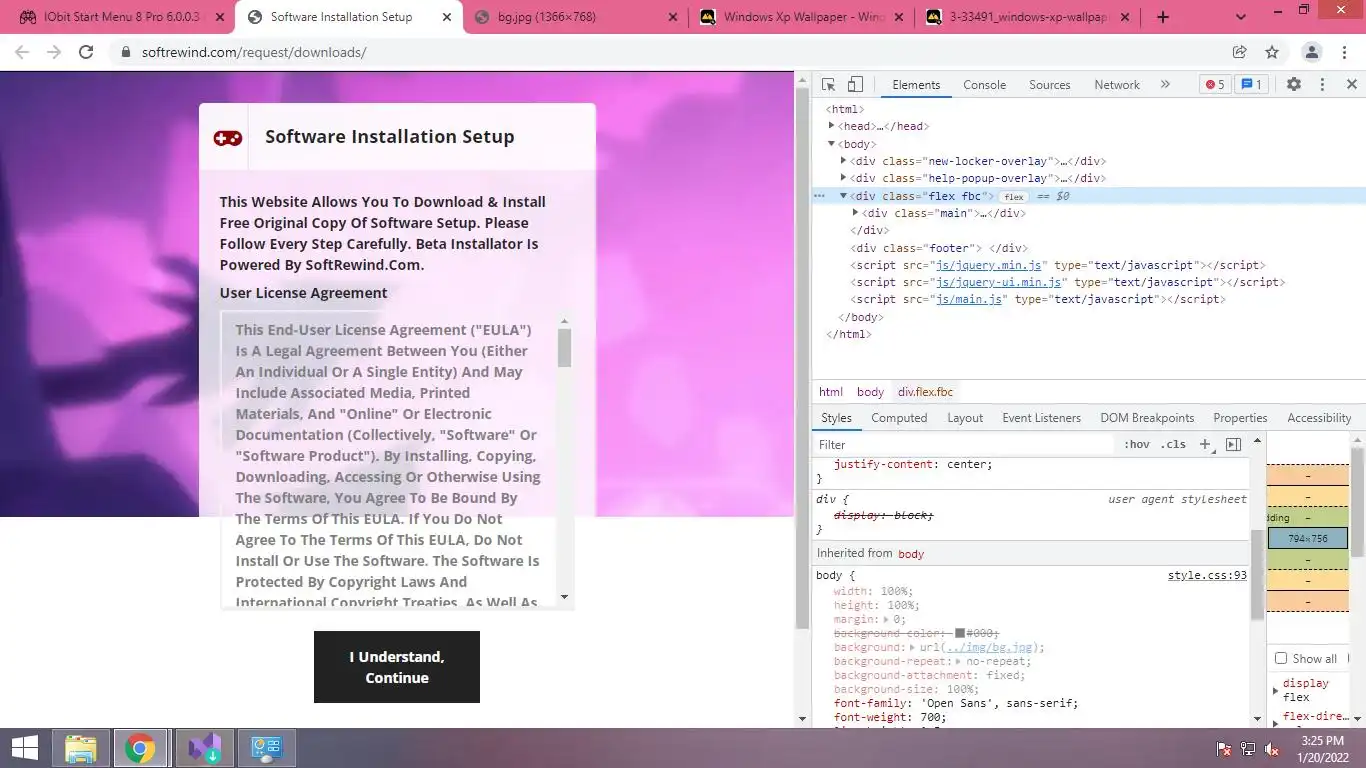Expand the margin shorthand value
1366x768 pixels.
click(x=887, y=620)
